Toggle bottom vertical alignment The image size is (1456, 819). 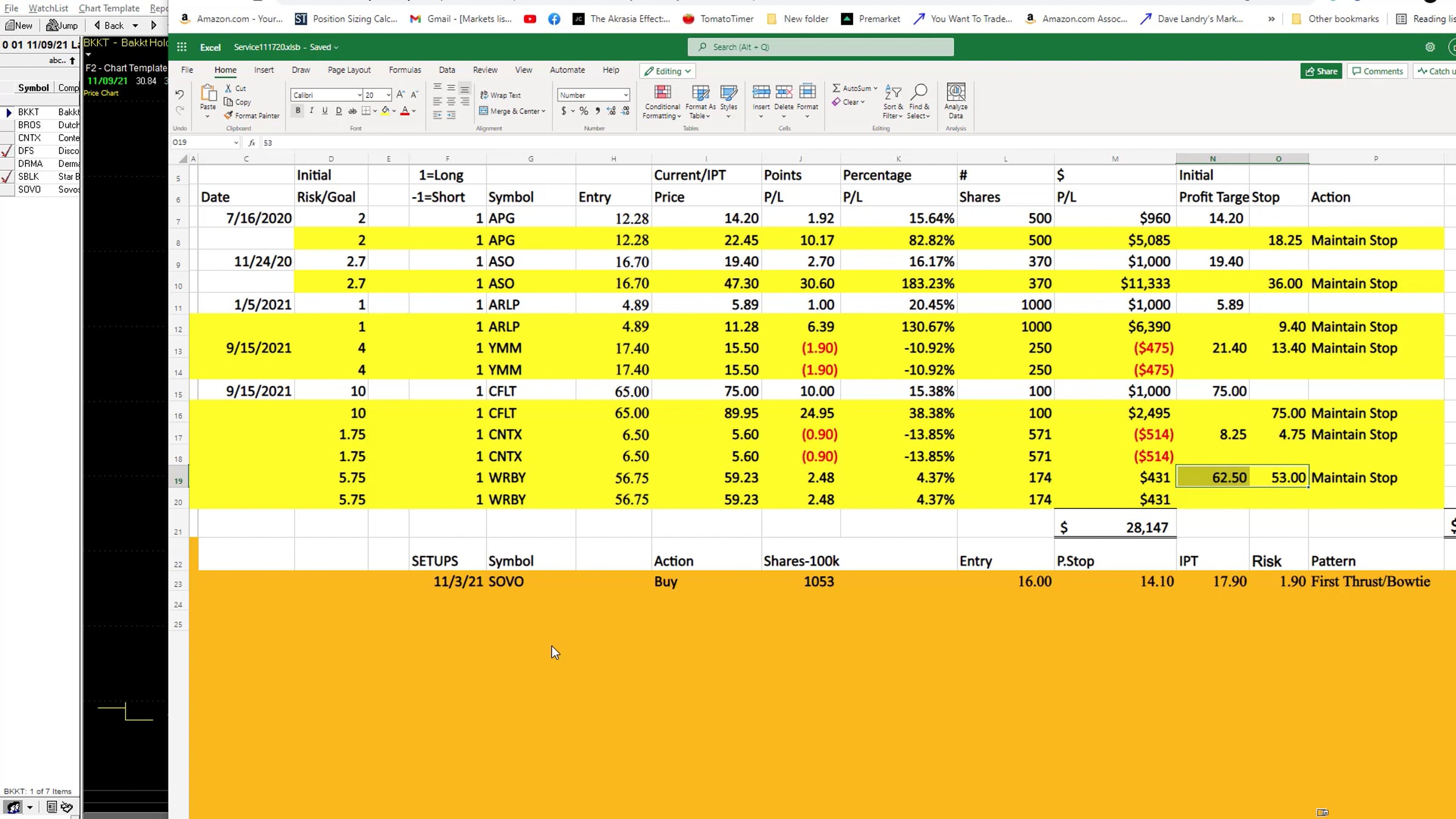pyautogui.click(x=464, y=89)
